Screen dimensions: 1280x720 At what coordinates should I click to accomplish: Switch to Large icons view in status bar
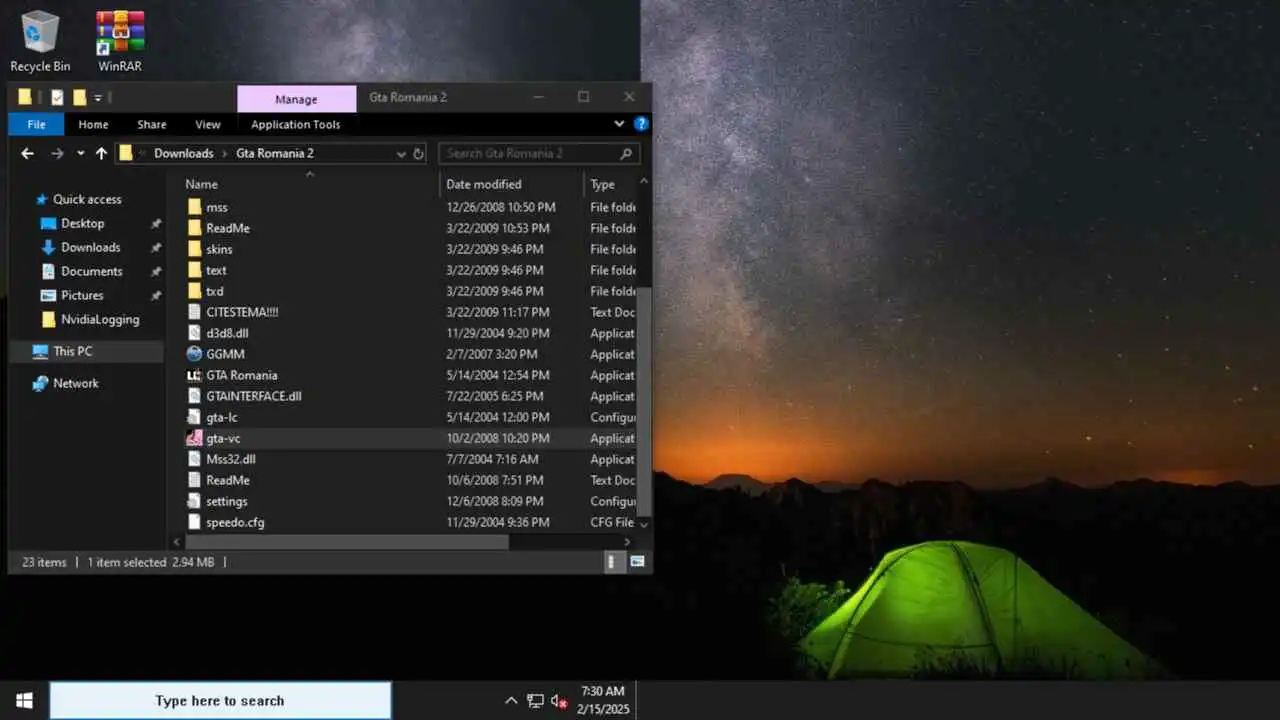pyautogui.click(x=637, y=562)
